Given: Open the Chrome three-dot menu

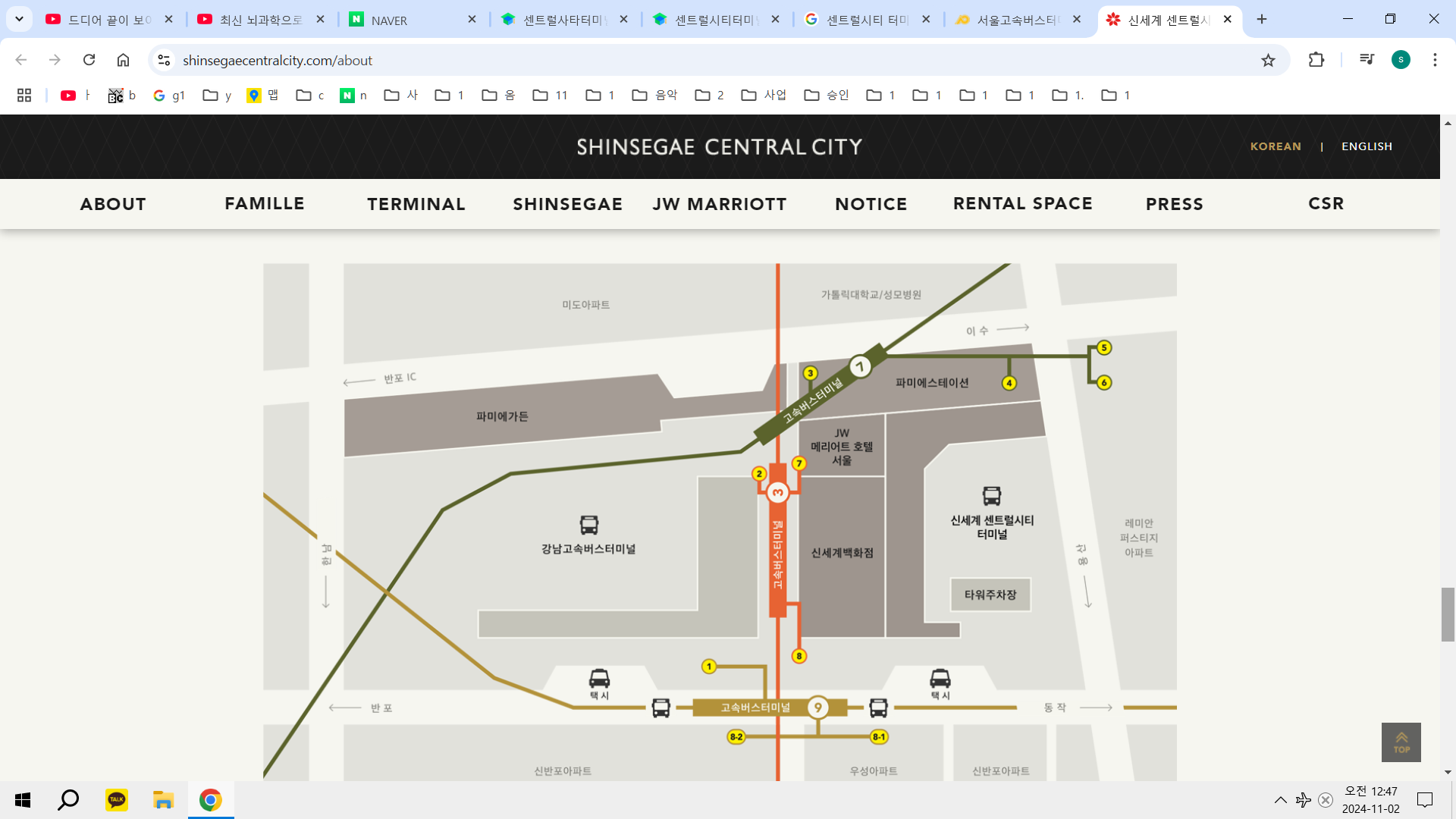Looking at the screenshot, I should pyautogui.click(x=1435, y=60).
